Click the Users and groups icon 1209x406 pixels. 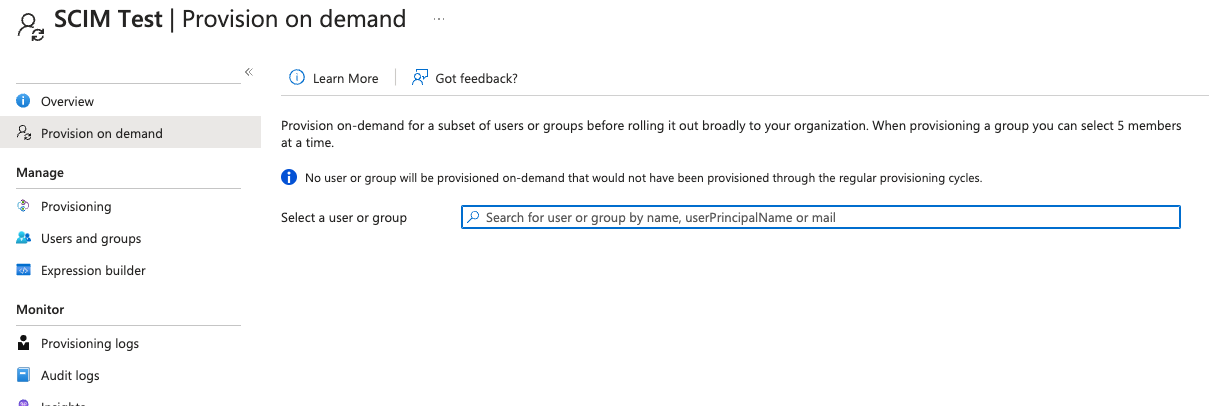coord(23,238)
